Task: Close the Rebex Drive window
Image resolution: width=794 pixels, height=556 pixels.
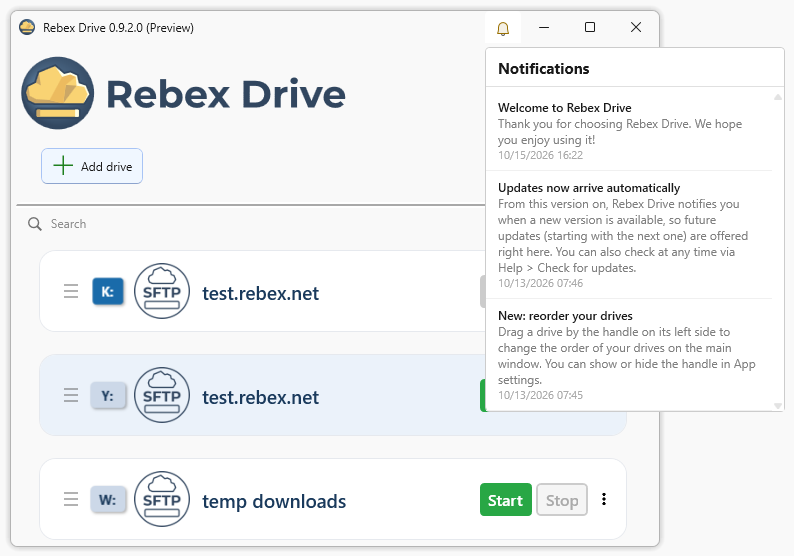Action: (x=636, y=27)
